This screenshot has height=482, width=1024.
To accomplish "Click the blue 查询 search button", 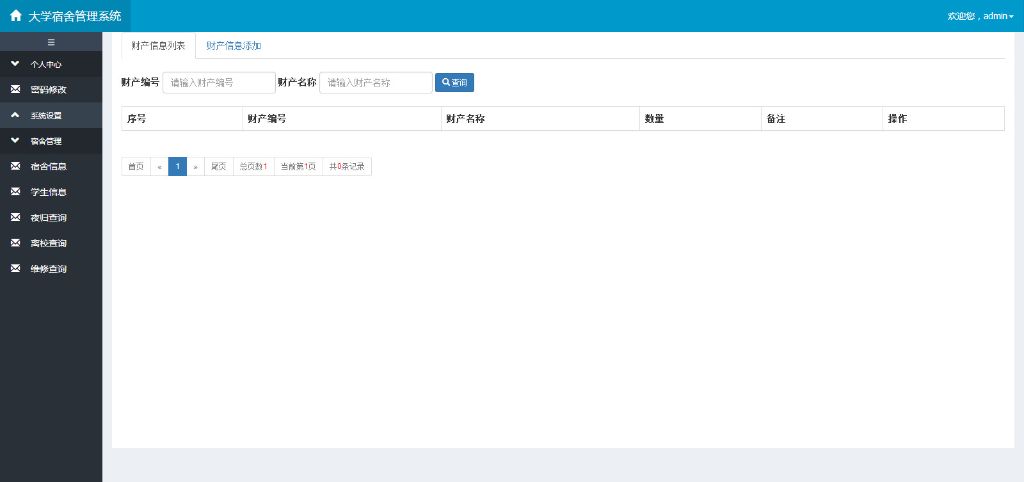I will click(x=455, y=82).
